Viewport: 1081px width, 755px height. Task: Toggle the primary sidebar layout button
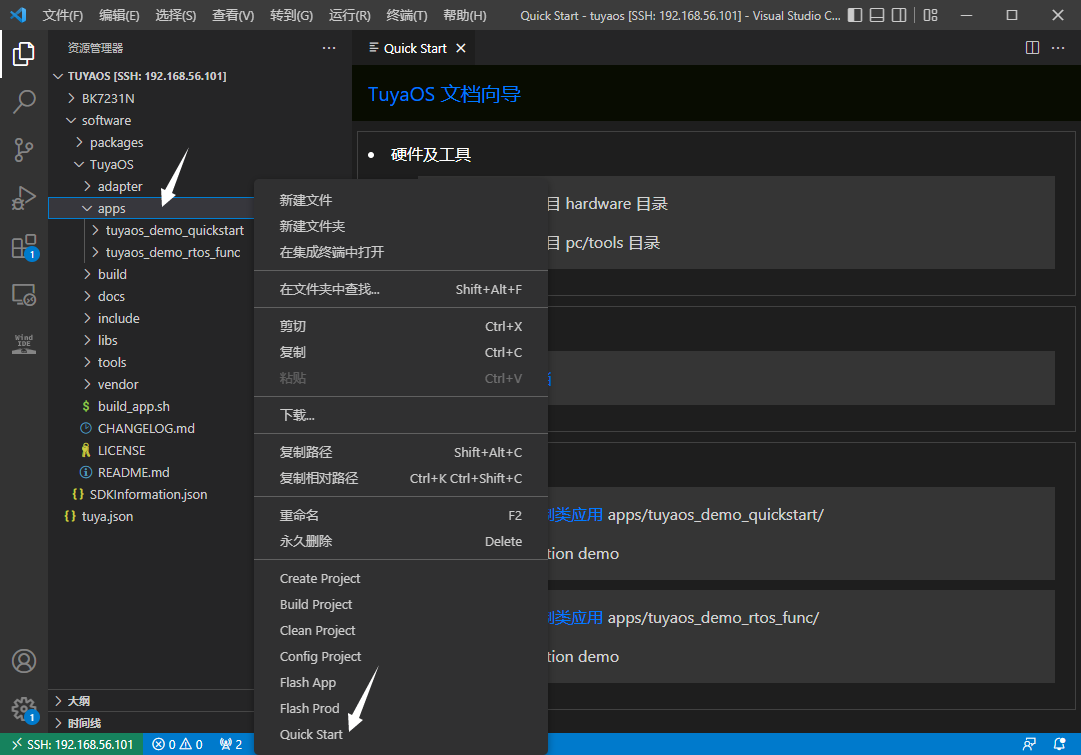853,16
